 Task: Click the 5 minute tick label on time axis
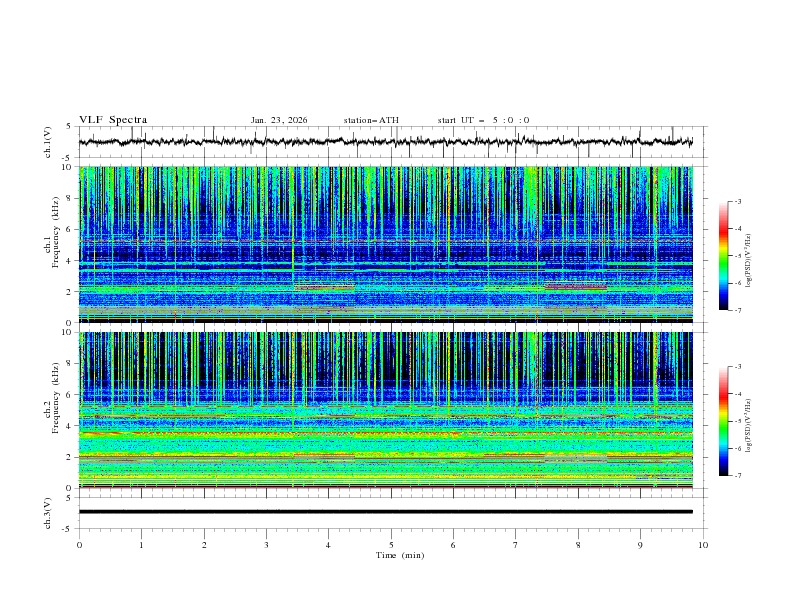(x=391, y=545)
